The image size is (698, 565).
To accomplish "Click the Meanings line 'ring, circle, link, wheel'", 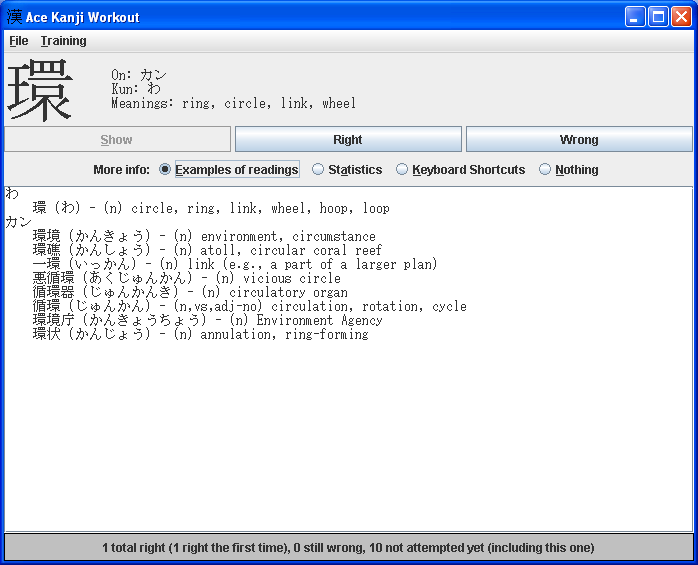I will [233, 103].
